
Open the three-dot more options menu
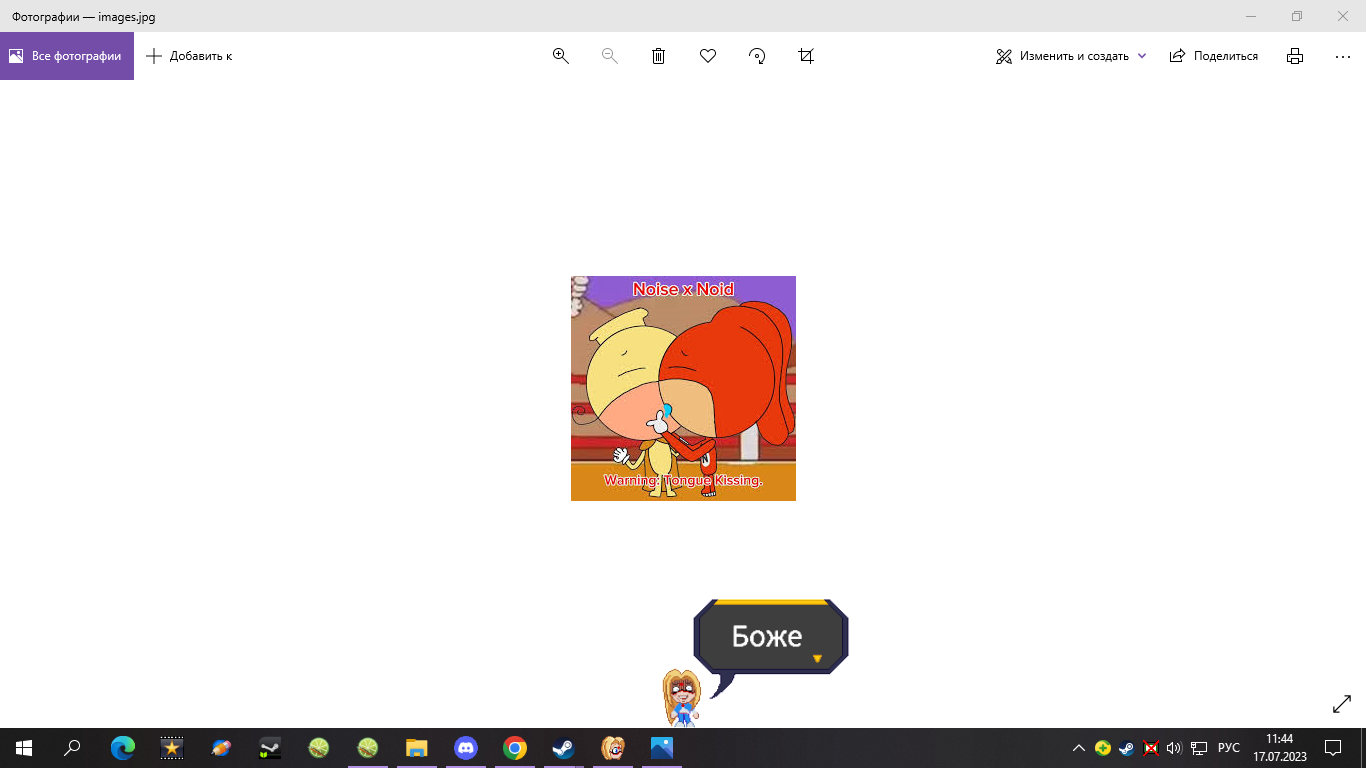pyautogui.click(x=1343, y=56)
